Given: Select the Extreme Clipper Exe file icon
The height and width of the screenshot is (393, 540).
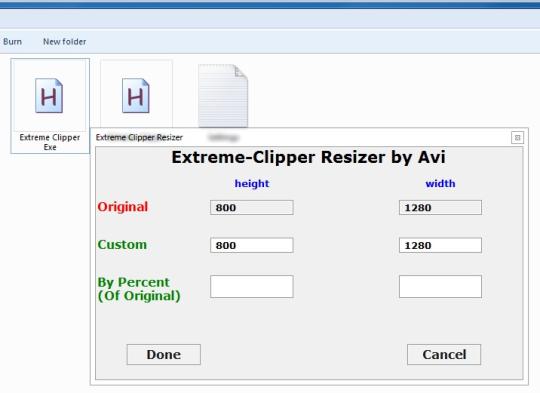Looking at the screenshot, I should point(49,96).
